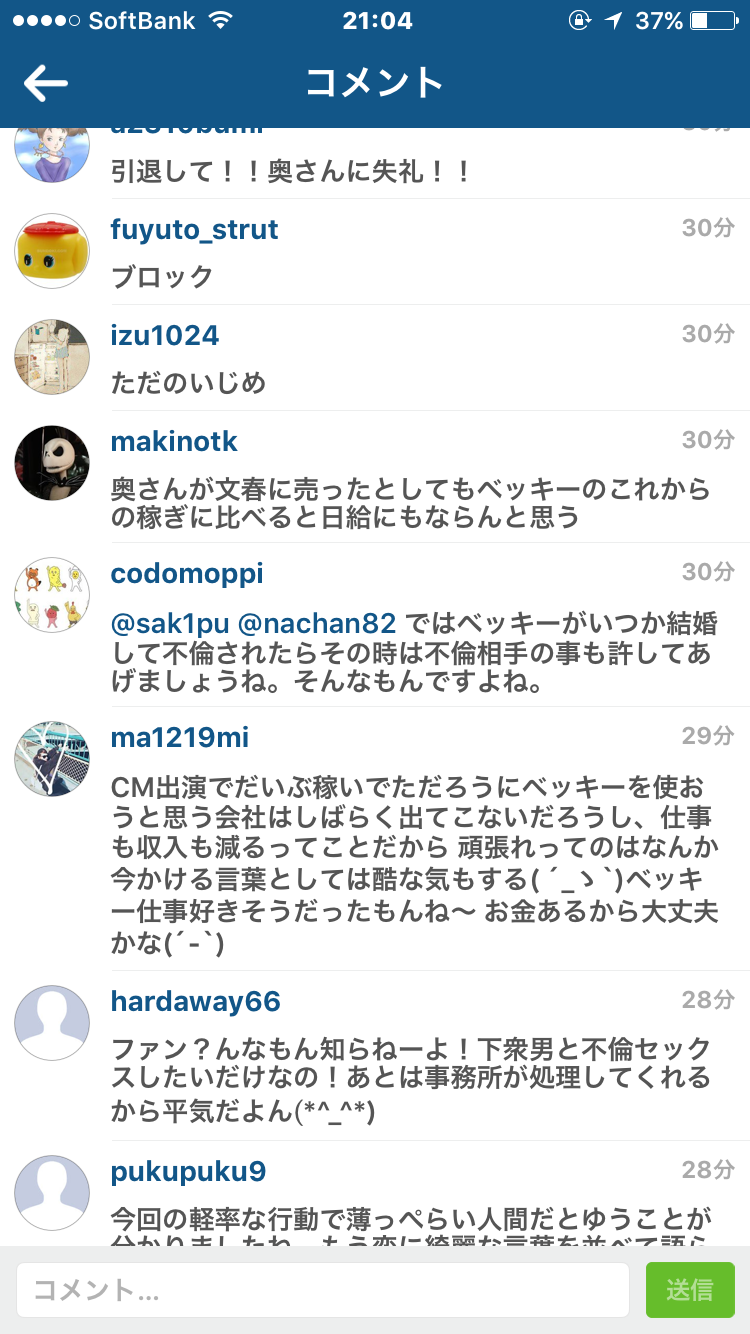Tap the battery icon in status bar
Viewport: 750px width, 1334px height.
pos(712,20)
